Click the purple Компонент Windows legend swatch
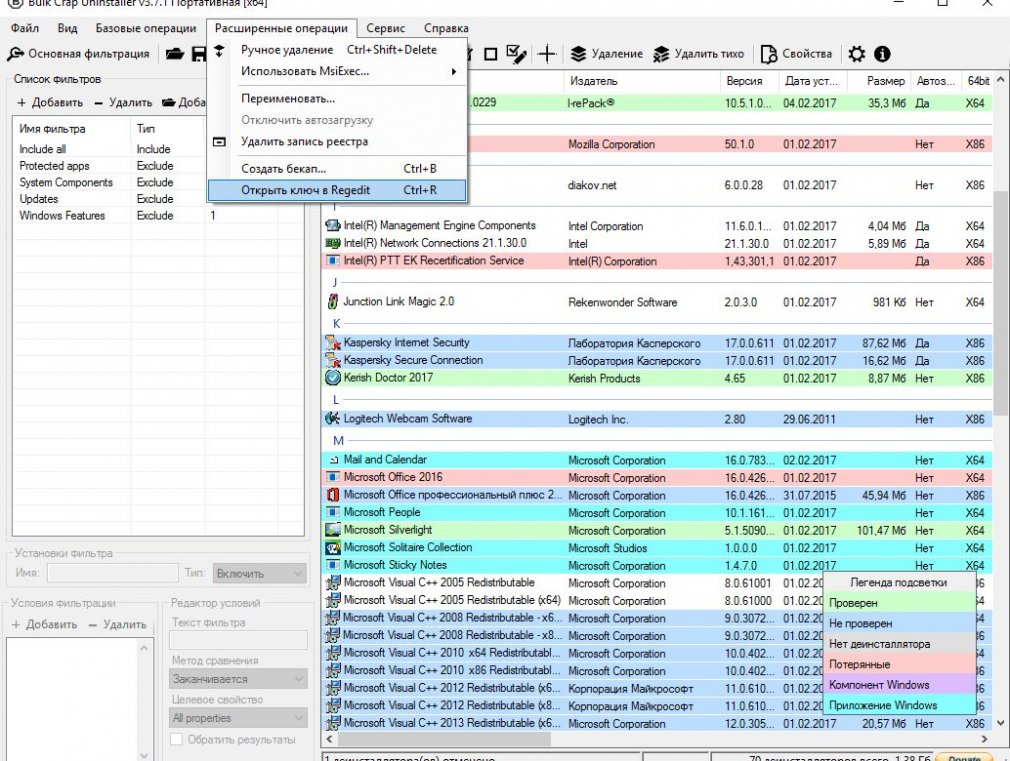Image resolution: width=1010 pixels, height=761 pixels. (x=900, y=685)
